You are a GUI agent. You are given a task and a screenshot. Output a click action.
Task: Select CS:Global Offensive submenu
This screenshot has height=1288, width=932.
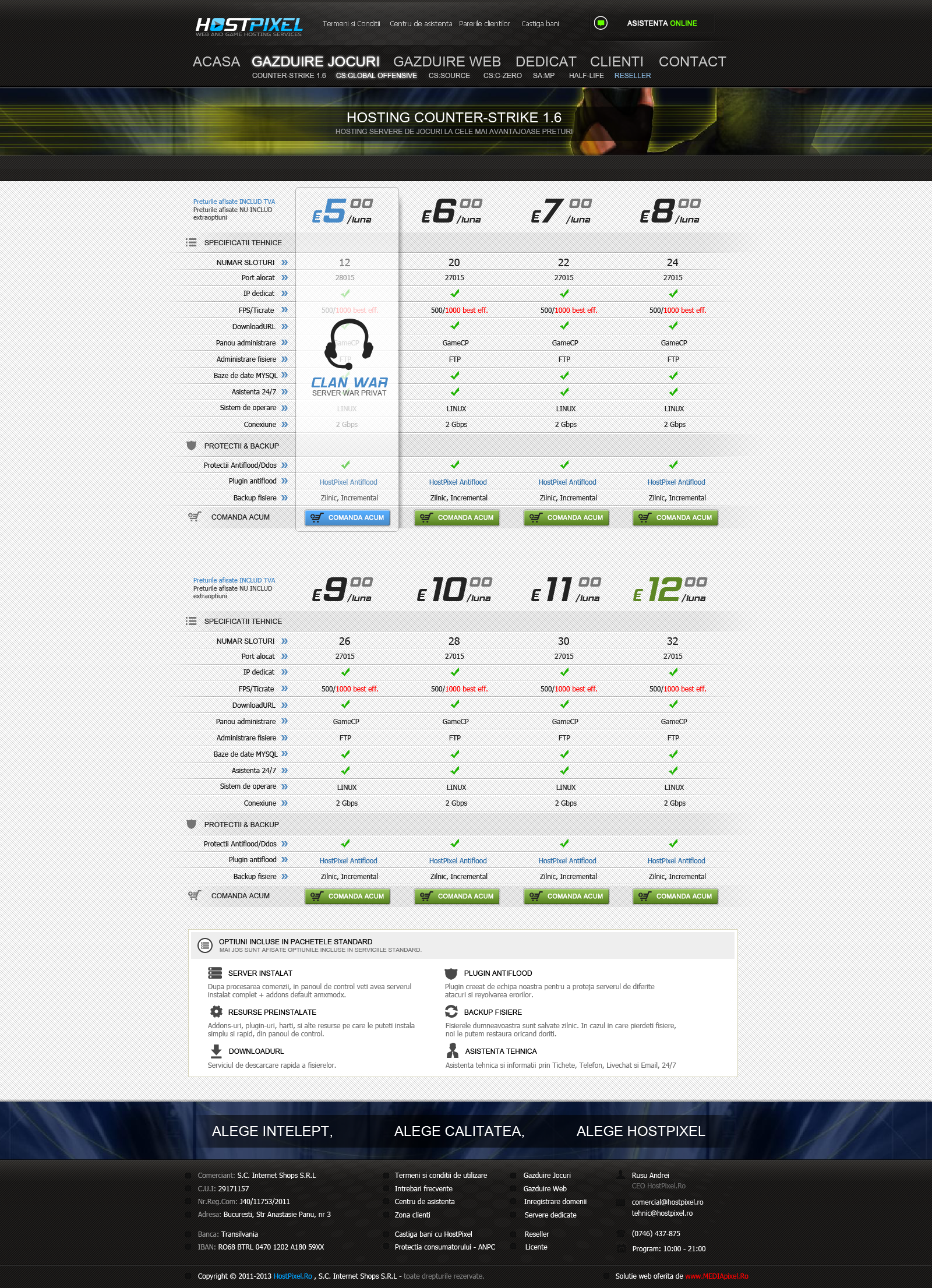coord(376,76)
